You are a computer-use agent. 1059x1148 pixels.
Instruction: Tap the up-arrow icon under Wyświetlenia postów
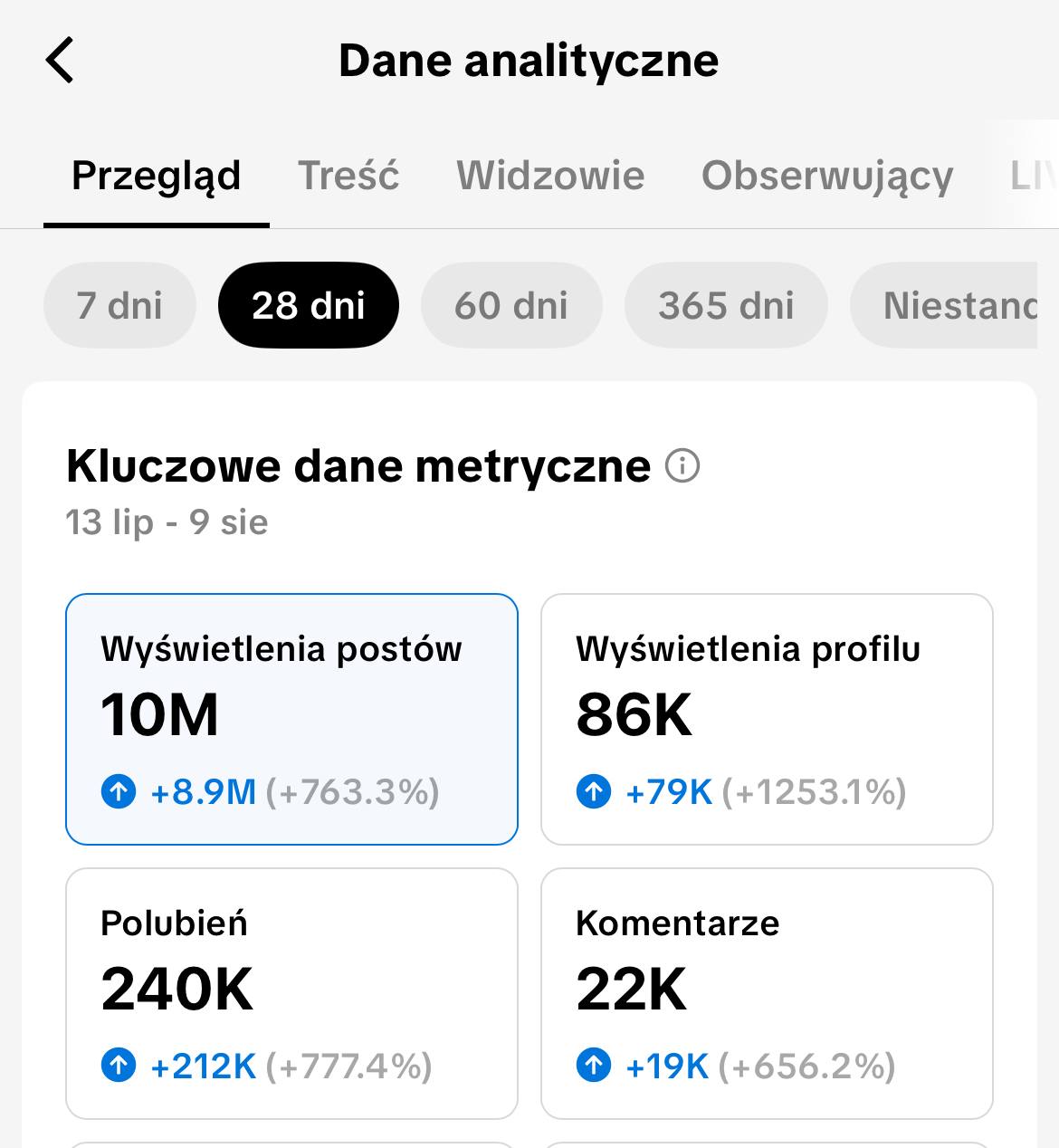click(x=119, y=792)
